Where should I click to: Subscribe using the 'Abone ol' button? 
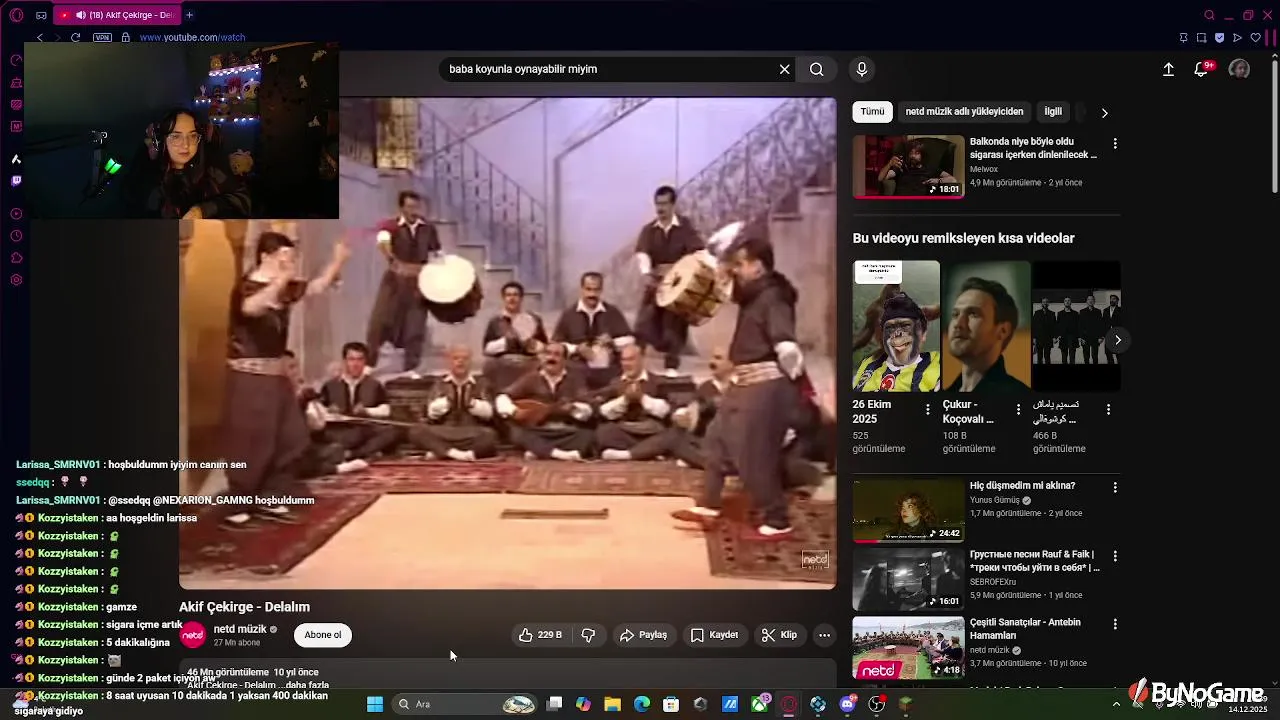coord(322,635)
